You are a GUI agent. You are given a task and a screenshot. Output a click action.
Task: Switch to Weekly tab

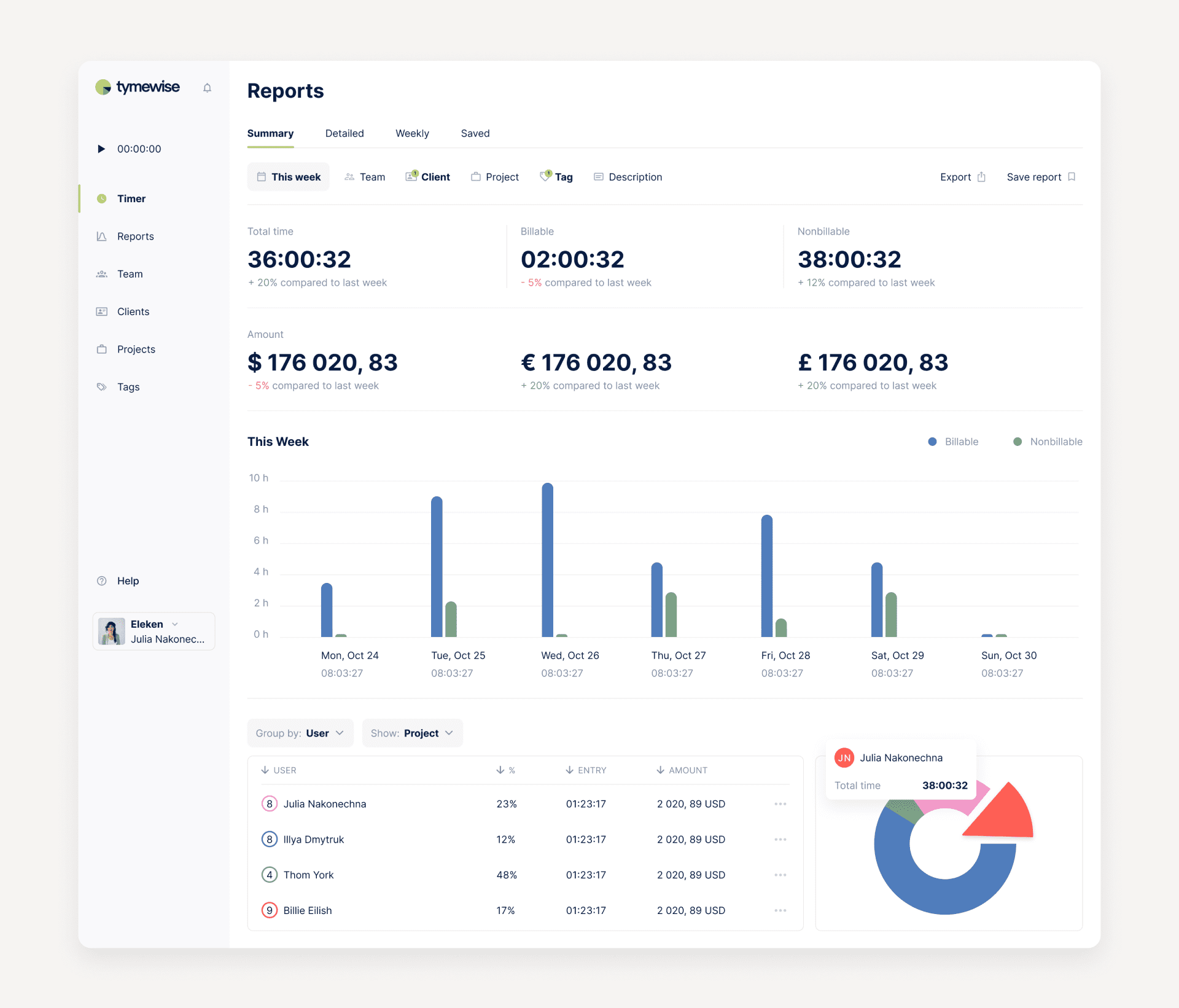[412, 133]
